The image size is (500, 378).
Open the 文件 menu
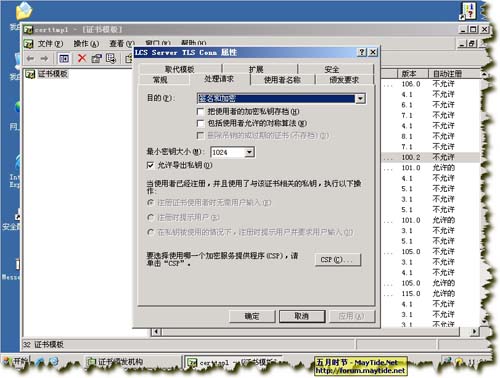(50, 44)
